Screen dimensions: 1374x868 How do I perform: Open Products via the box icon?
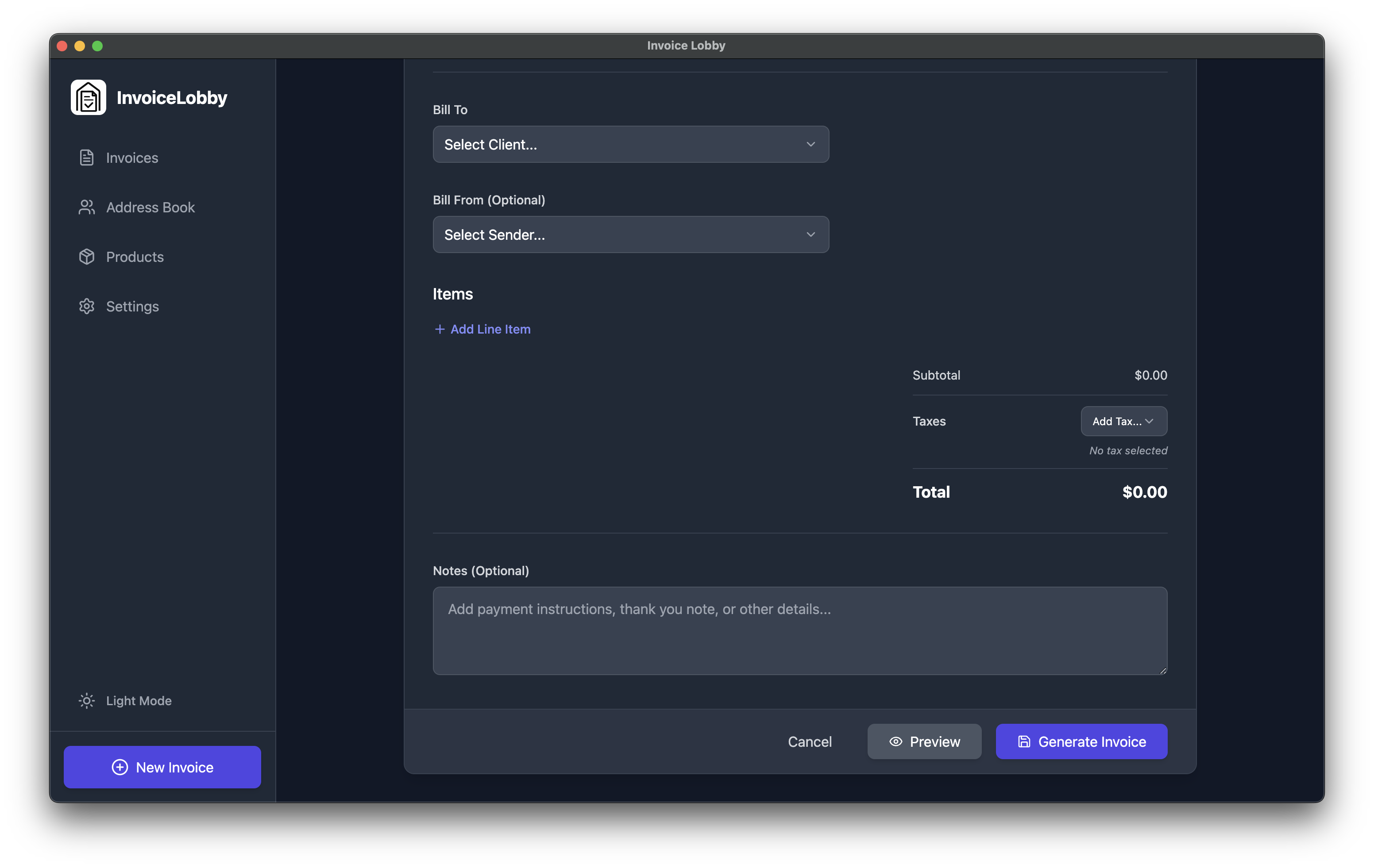[86, 257]
